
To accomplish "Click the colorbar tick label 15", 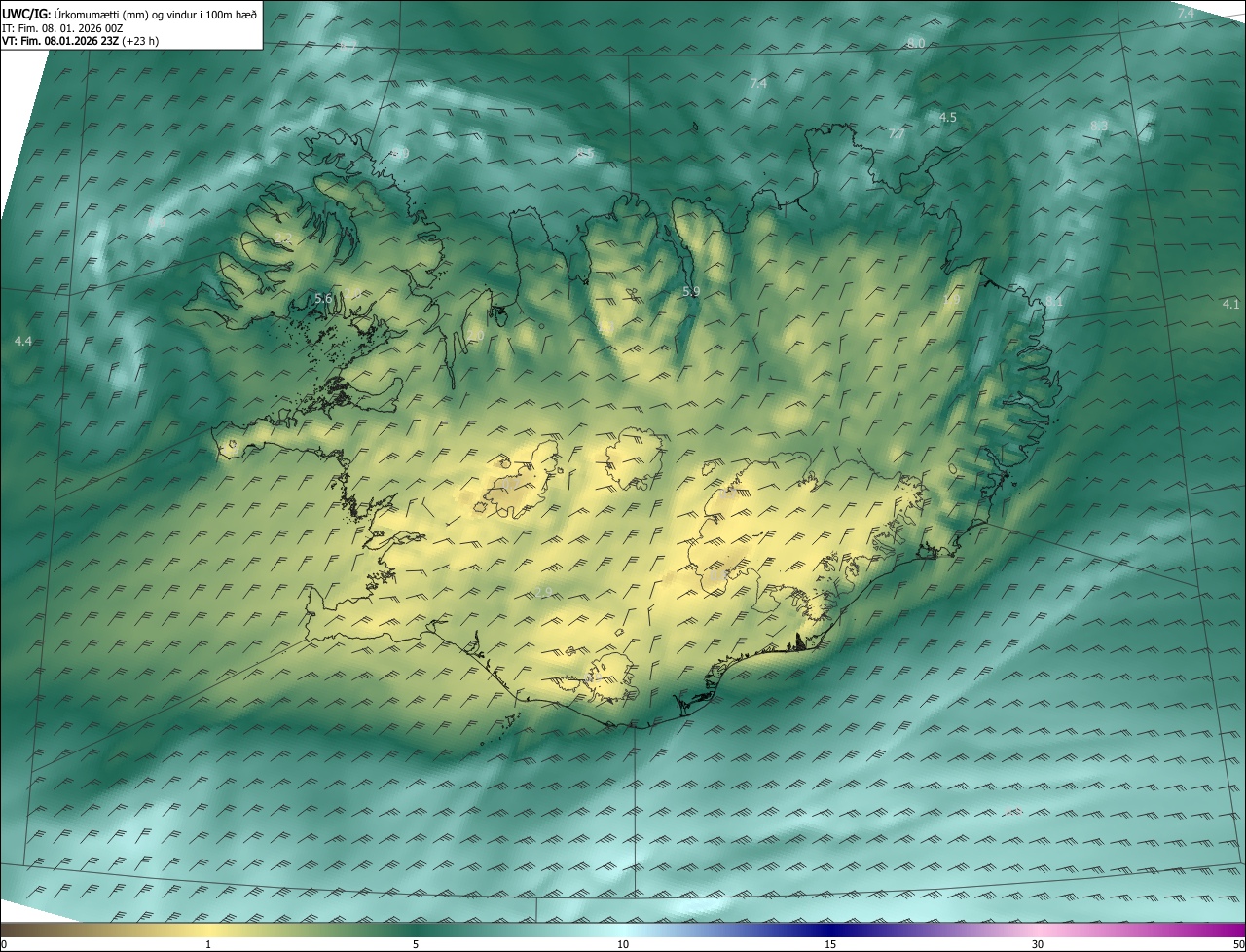I will coord(830,945).
